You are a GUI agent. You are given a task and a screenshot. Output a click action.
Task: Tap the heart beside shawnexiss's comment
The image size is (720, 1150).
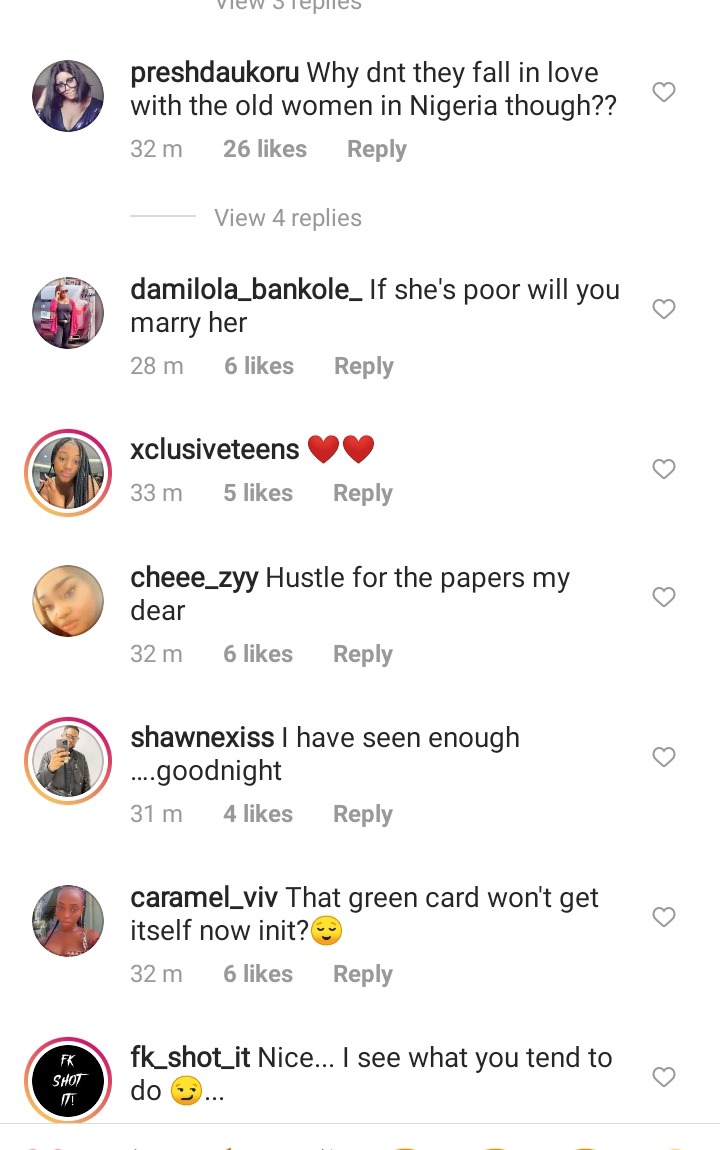pyautogui.click(x=664, y=757)
